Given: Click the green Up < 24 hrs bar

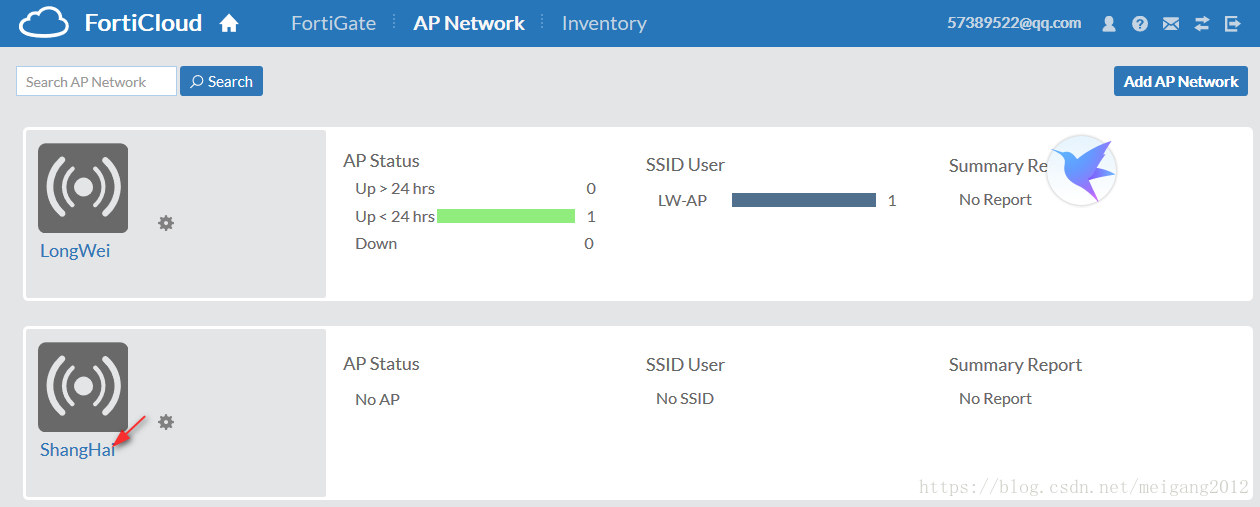Looking at the screenshot, I should coord(506,216).
